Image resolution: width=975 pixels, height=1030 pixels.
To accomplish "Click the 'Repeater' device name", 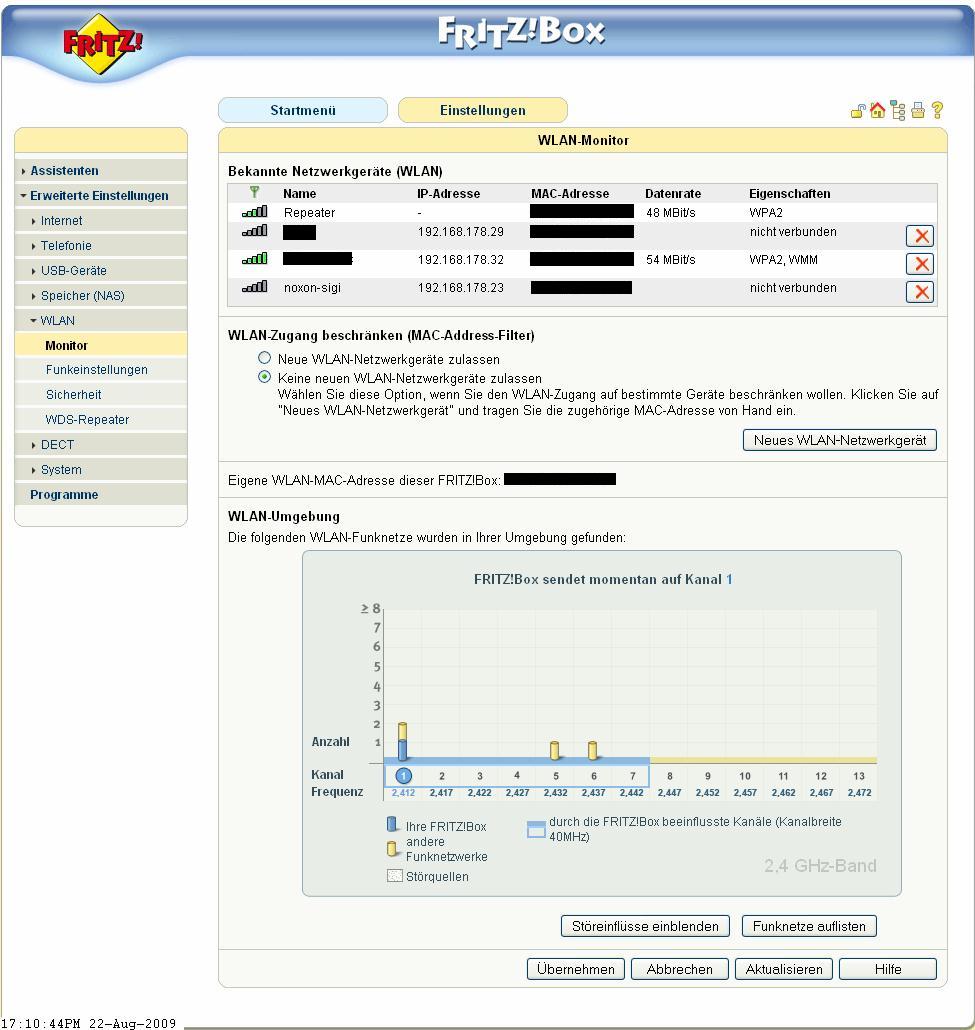I will coord(309,213).
